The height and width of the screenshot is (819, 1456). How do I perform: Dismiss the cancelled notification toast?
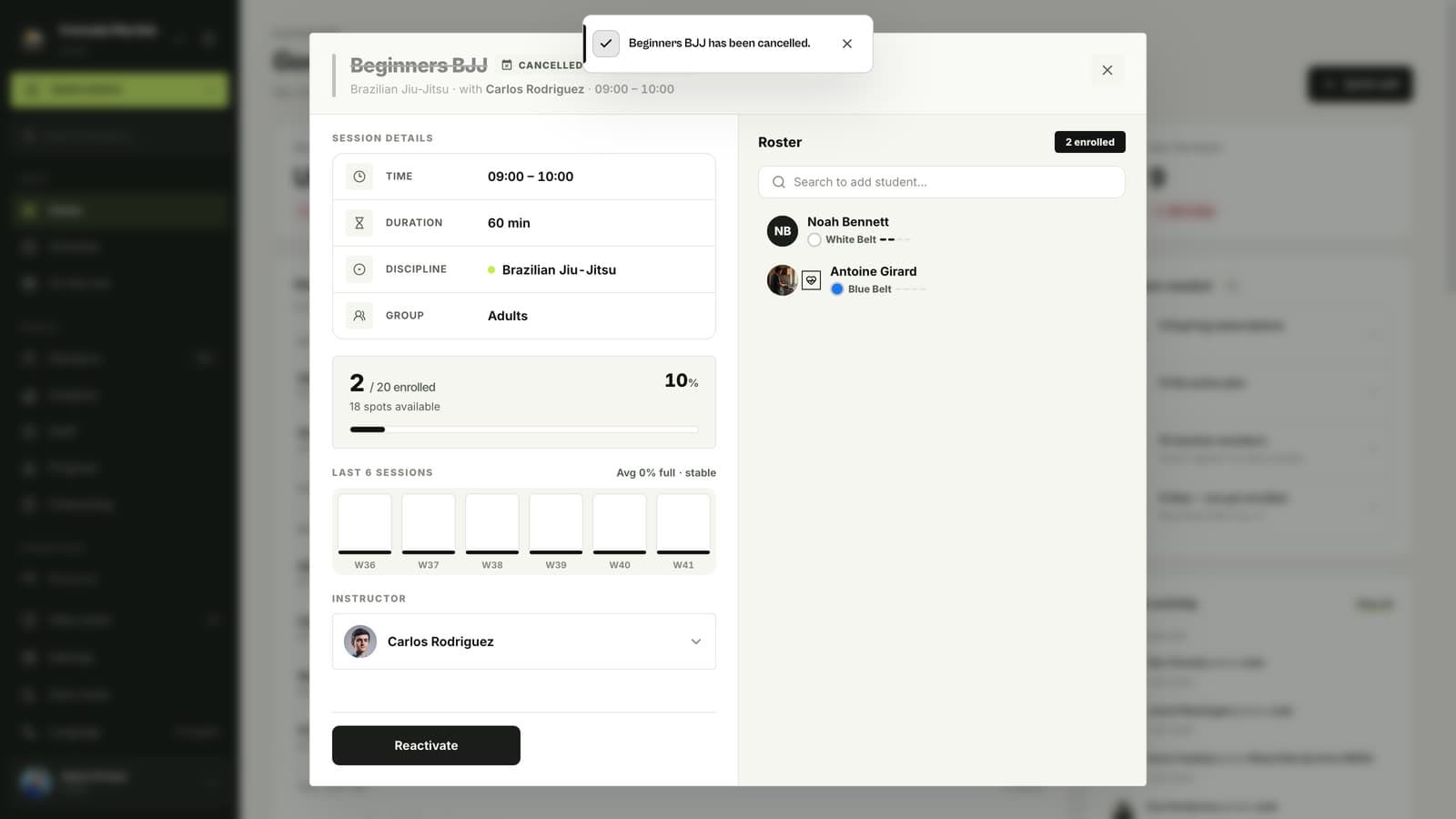click(847, 44)
